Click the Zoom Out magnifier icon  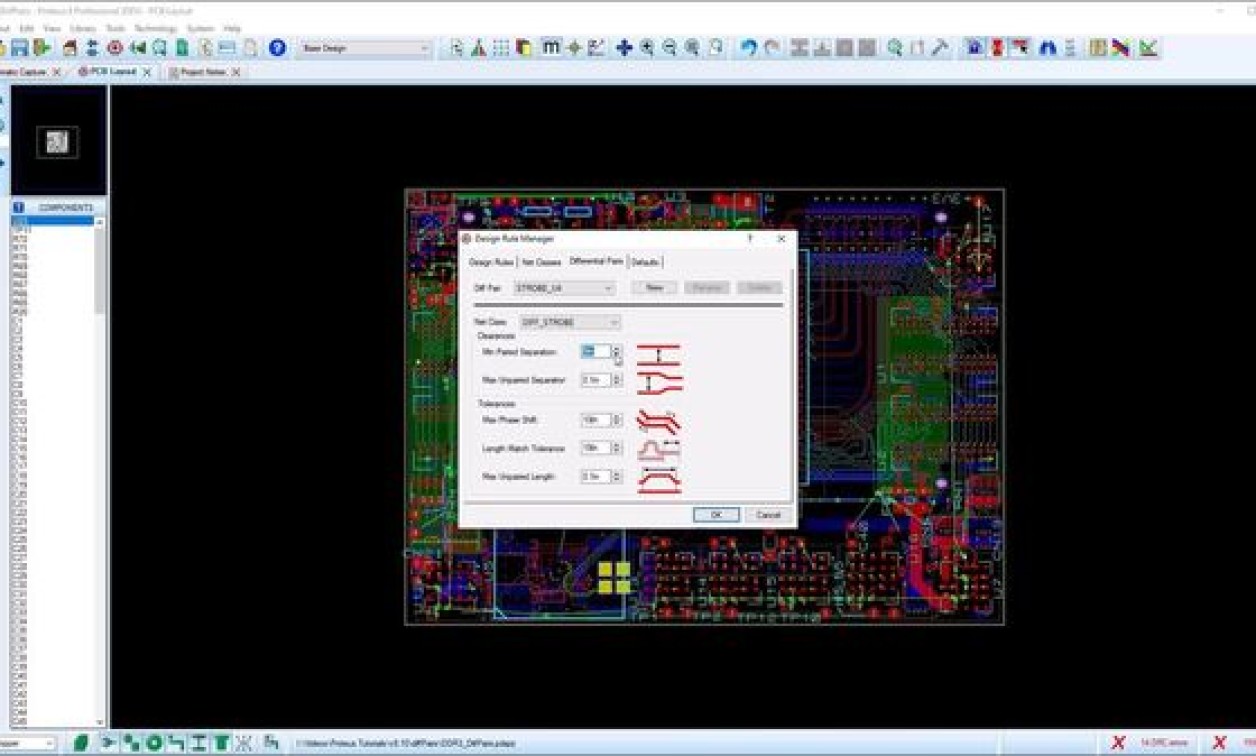click(x=669, y=48)
